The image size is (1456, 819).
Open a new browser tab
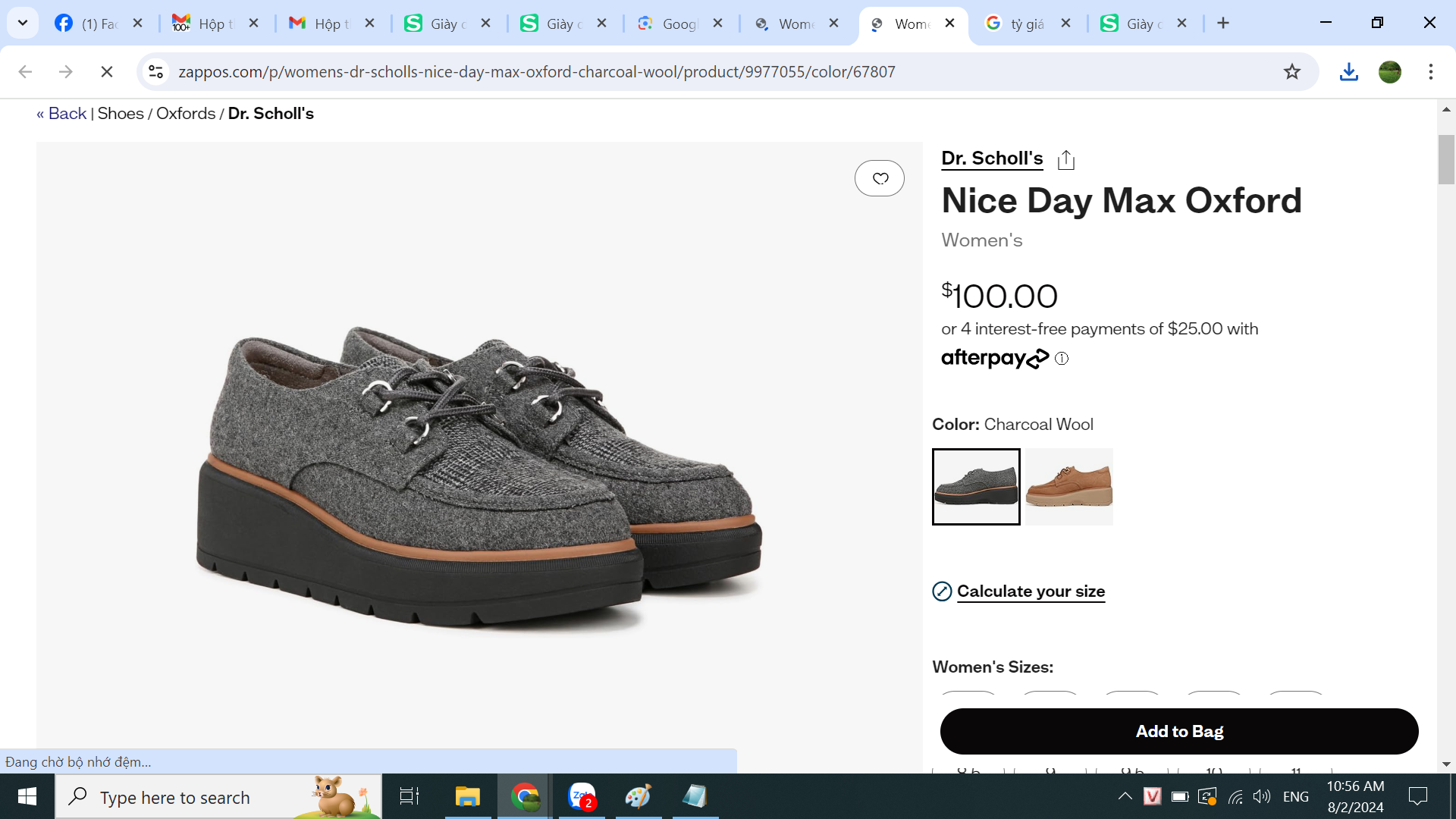tap(1223, 24)
